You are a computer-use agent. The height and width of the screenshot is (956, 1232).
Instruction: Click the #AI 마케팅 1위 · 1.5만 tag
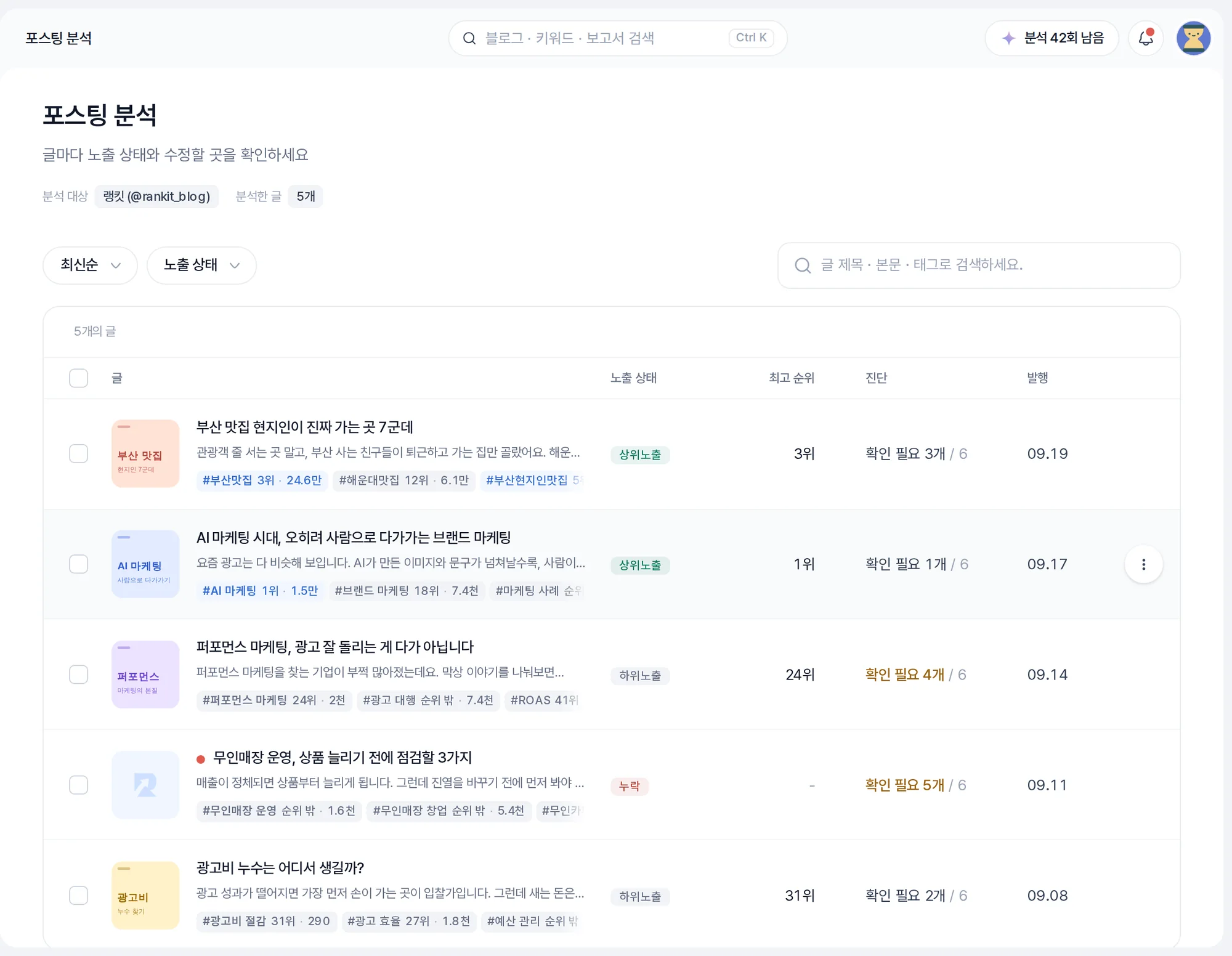click(x=260, y=591)
